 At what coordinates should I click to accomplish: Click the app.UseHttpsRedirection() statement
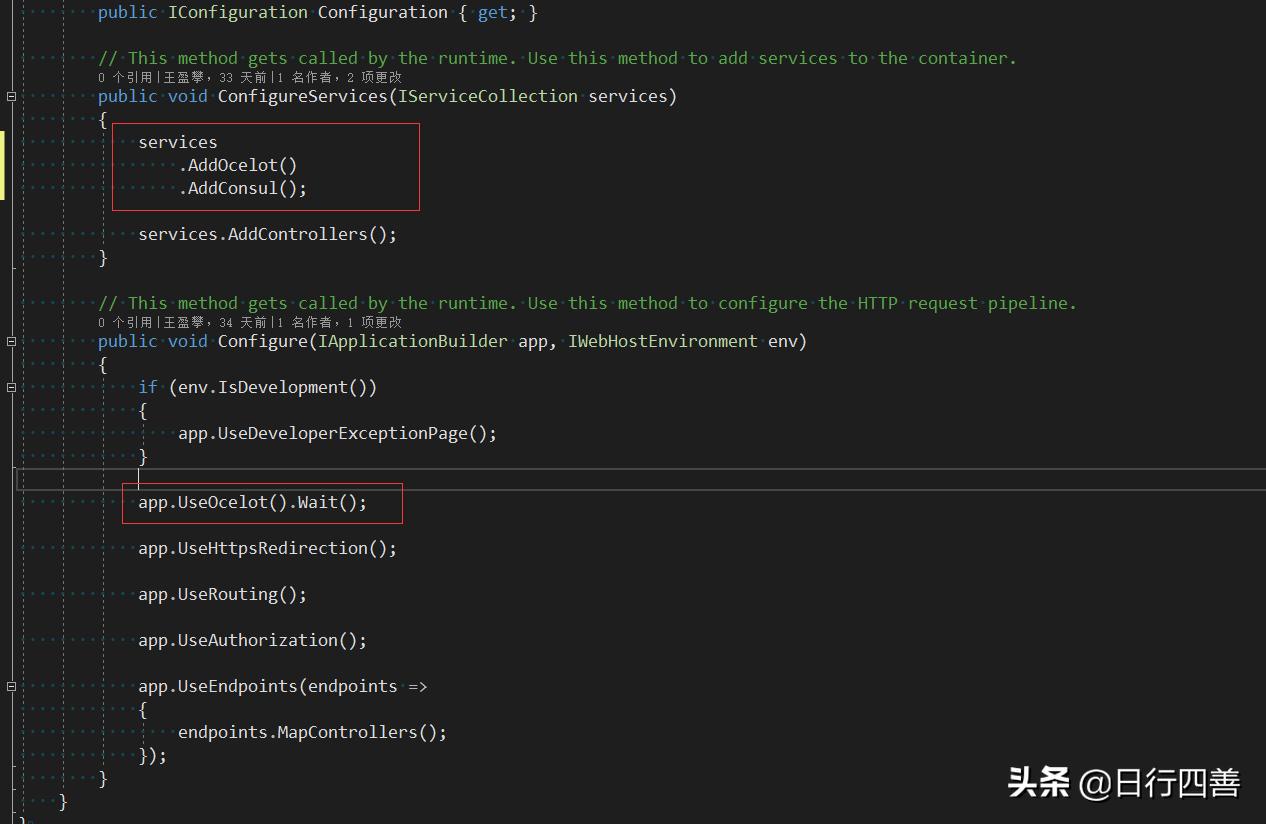(x=266, y=548)
